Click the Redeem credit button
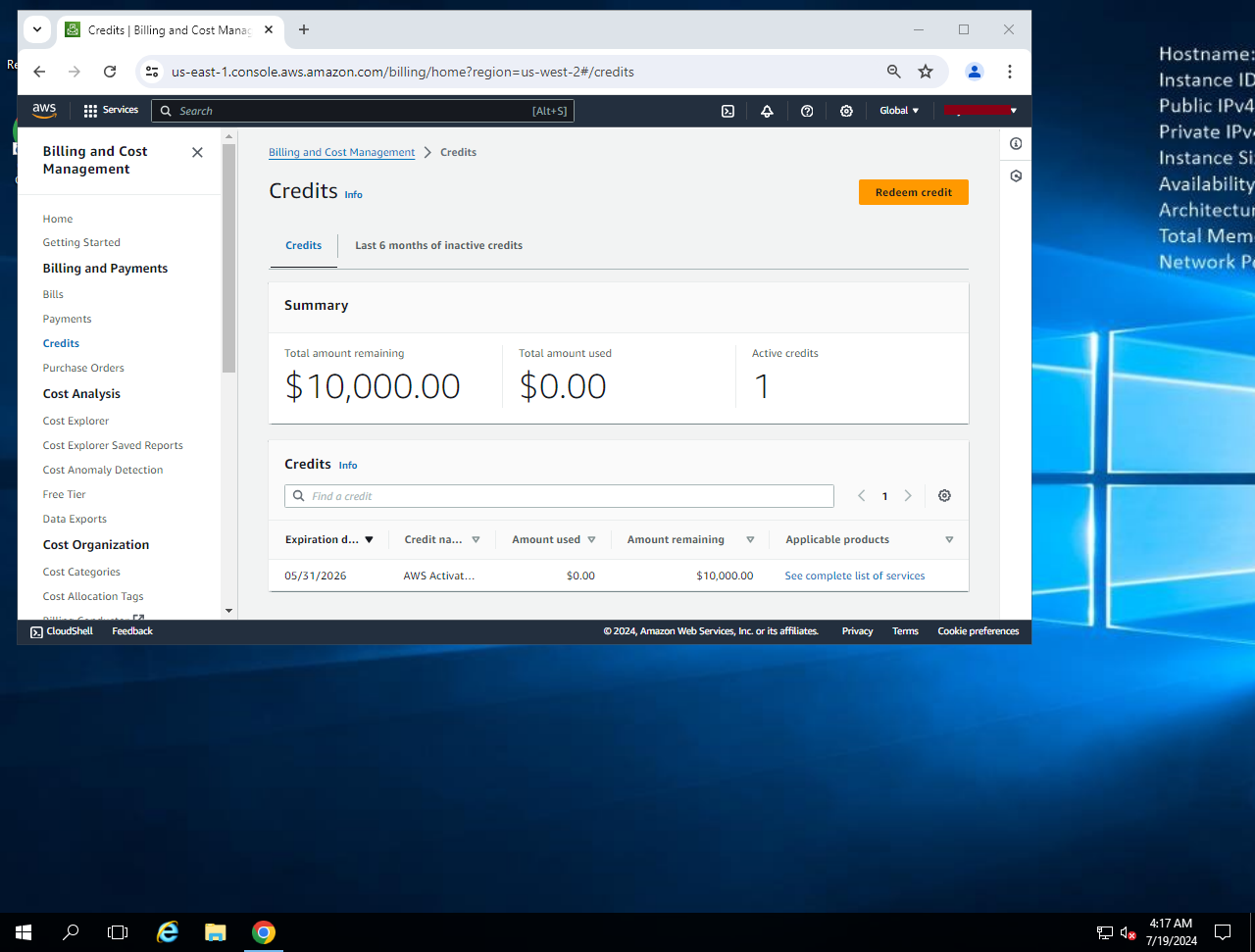1255x952 pixels. 914,192
